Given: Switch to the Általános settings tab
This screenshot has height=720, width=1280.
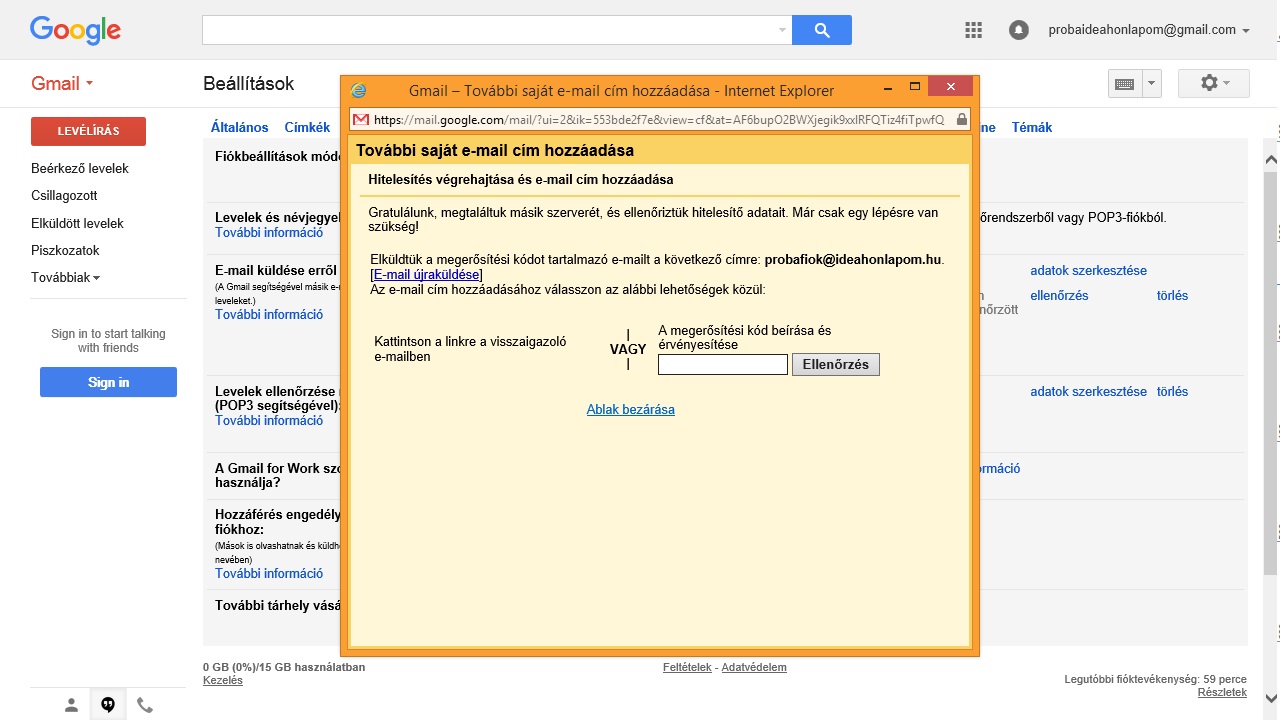Looking at the screenshot, I should 240,127.
